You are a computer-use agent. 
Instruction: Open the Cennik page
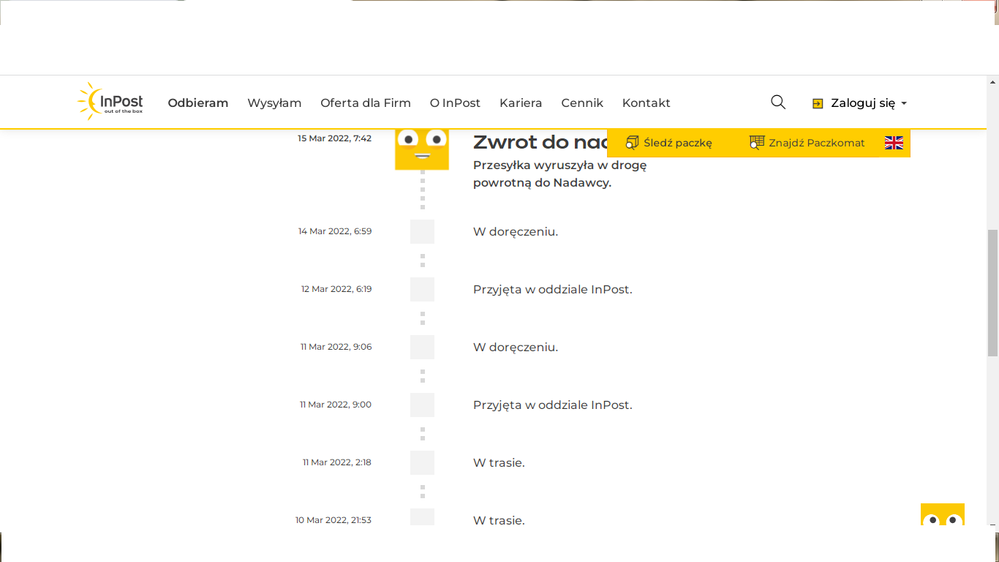pyautogui.click(x=582, y=103)
